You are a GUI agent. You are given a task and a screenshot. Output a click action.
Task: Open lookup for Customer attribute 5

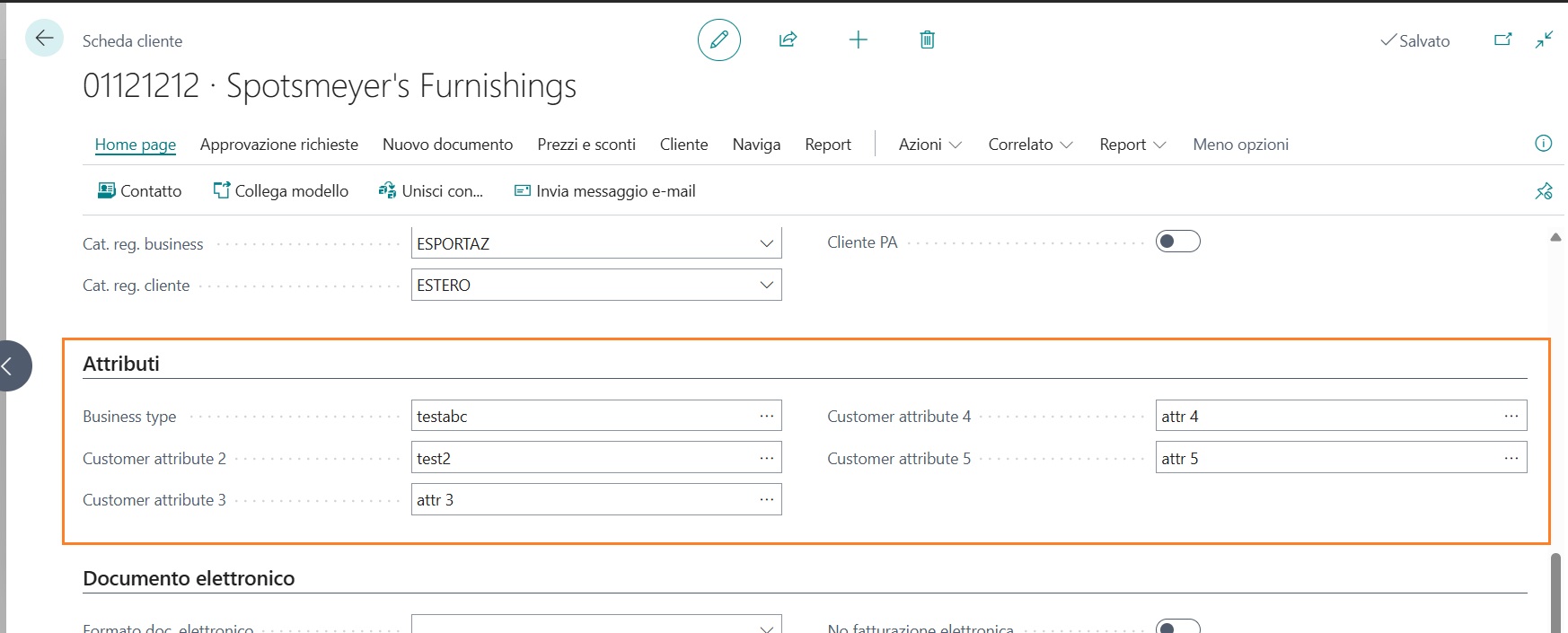(x=1511, y=458)
